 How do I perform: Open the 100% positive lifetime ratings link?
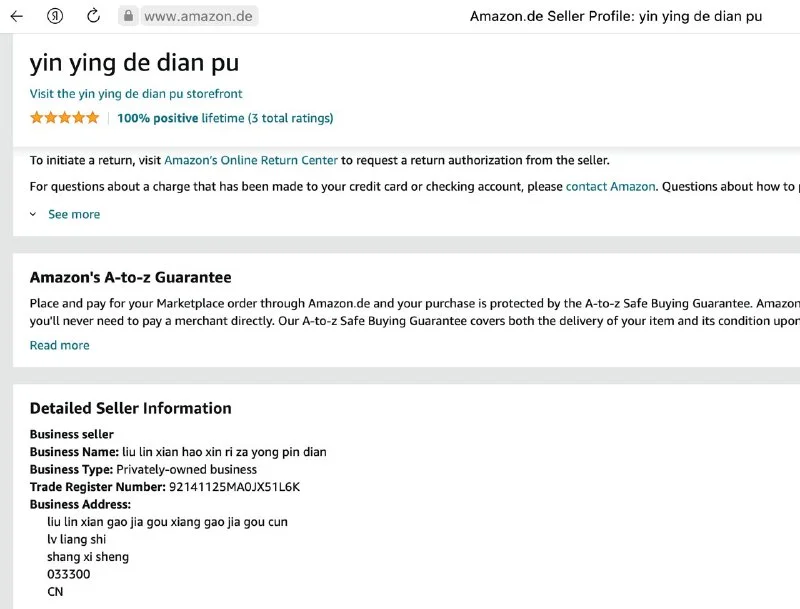(x=225, y=118)
